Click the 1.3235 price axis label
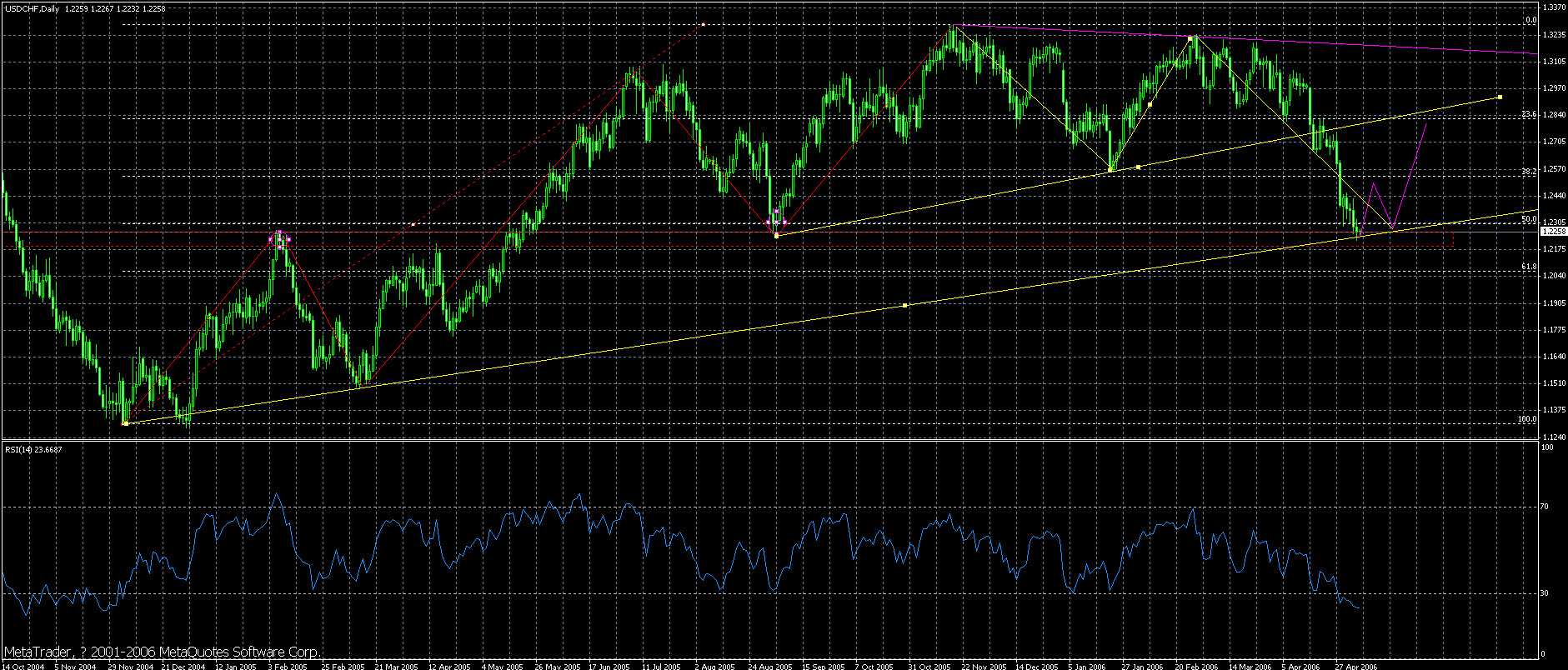Viewport: 1568px width, 670px height. coord(1554,35)
